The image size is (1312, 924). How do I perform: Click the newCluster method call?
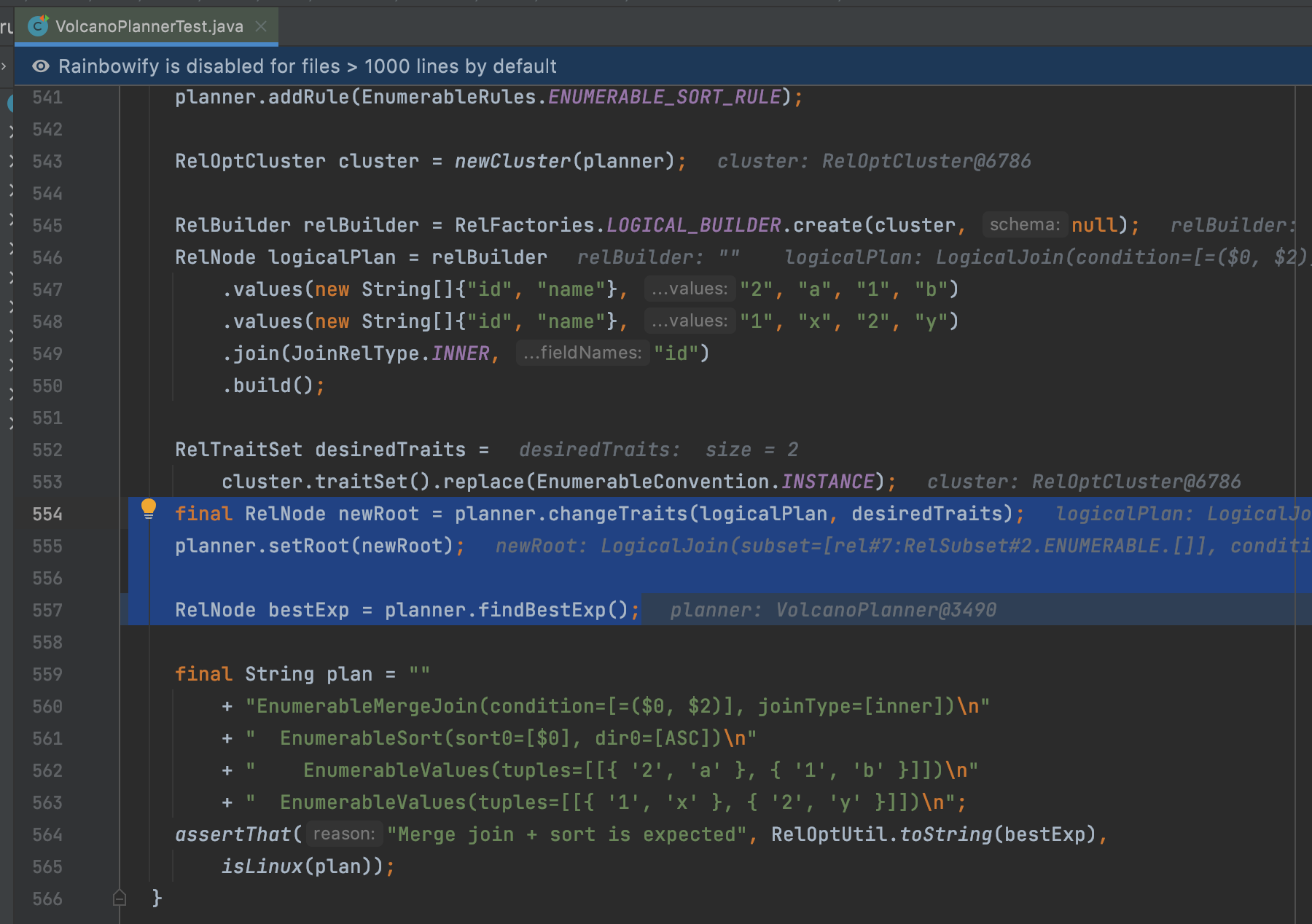point(513,161)
